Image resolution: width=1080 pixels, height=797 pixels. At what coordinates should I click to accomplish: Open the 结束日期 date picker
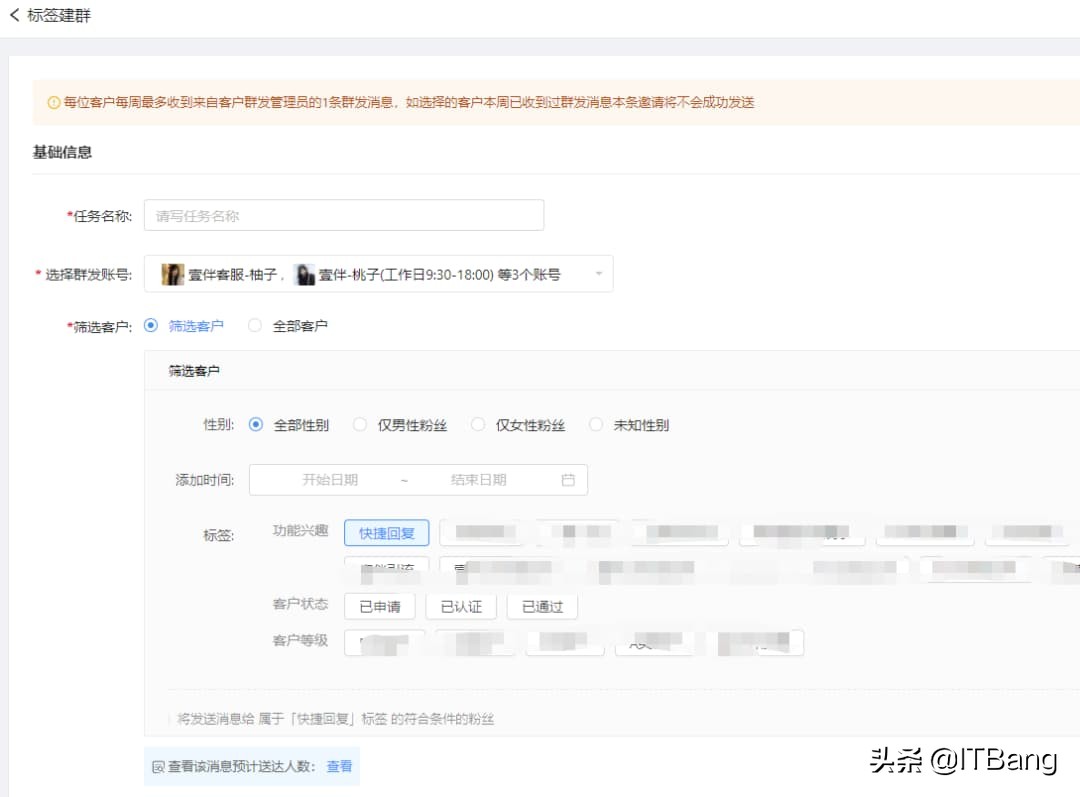pos(480,479)
